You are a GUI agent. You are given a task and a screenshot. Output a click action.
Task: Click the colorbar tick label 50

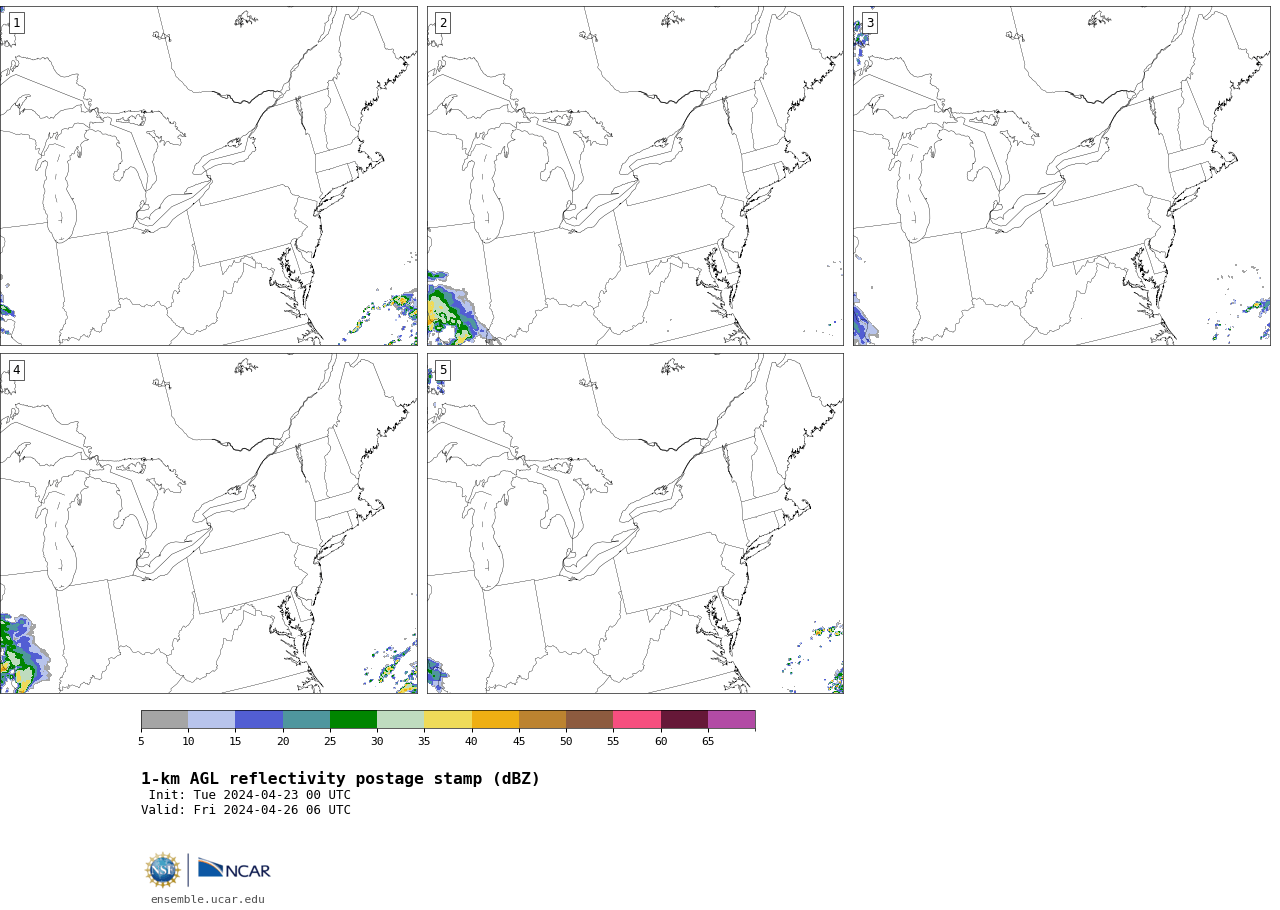pyautogui.click(x=566, y=741)
